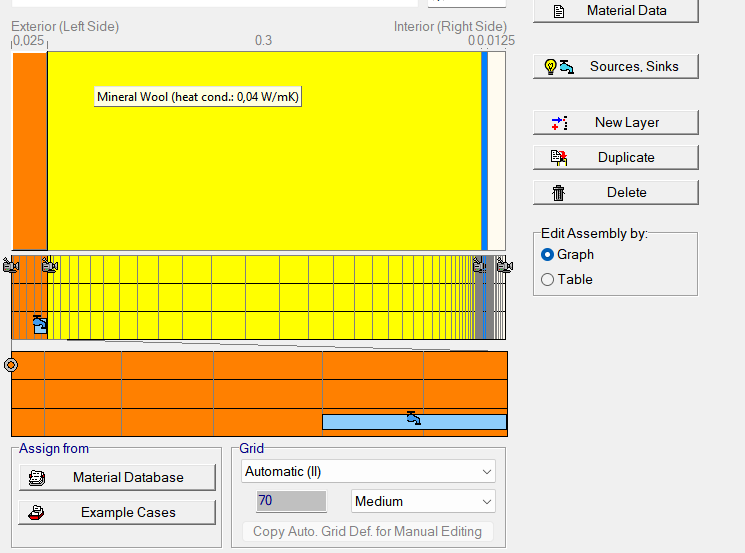This screenshot has height=553, width=745.
Task: Click the circular target marker on orange layer
Action: pyautogui.click(x=11, y=365)
